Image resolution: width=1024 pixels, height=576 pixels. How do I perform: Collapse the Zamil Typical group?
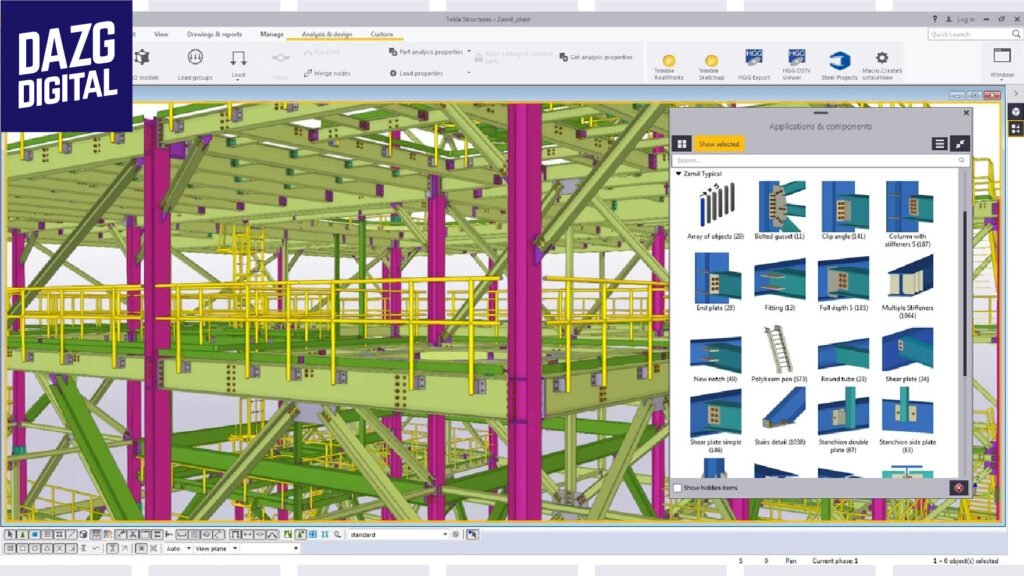coord(678,174)
